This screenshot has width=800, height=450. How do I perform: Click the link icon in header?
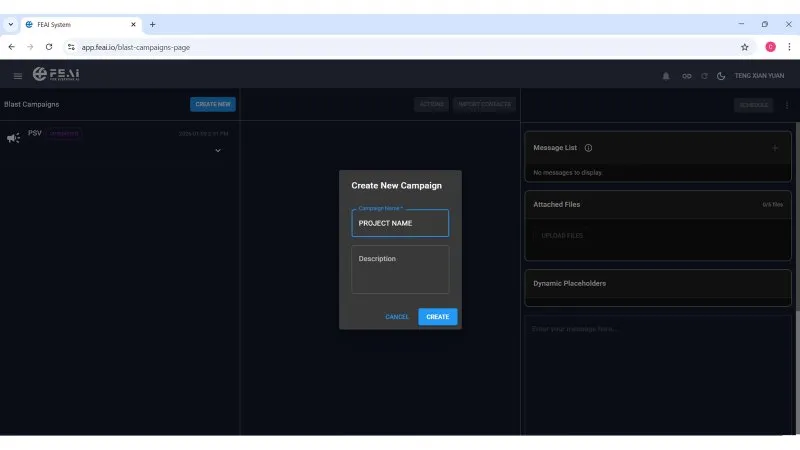[687, 76]
